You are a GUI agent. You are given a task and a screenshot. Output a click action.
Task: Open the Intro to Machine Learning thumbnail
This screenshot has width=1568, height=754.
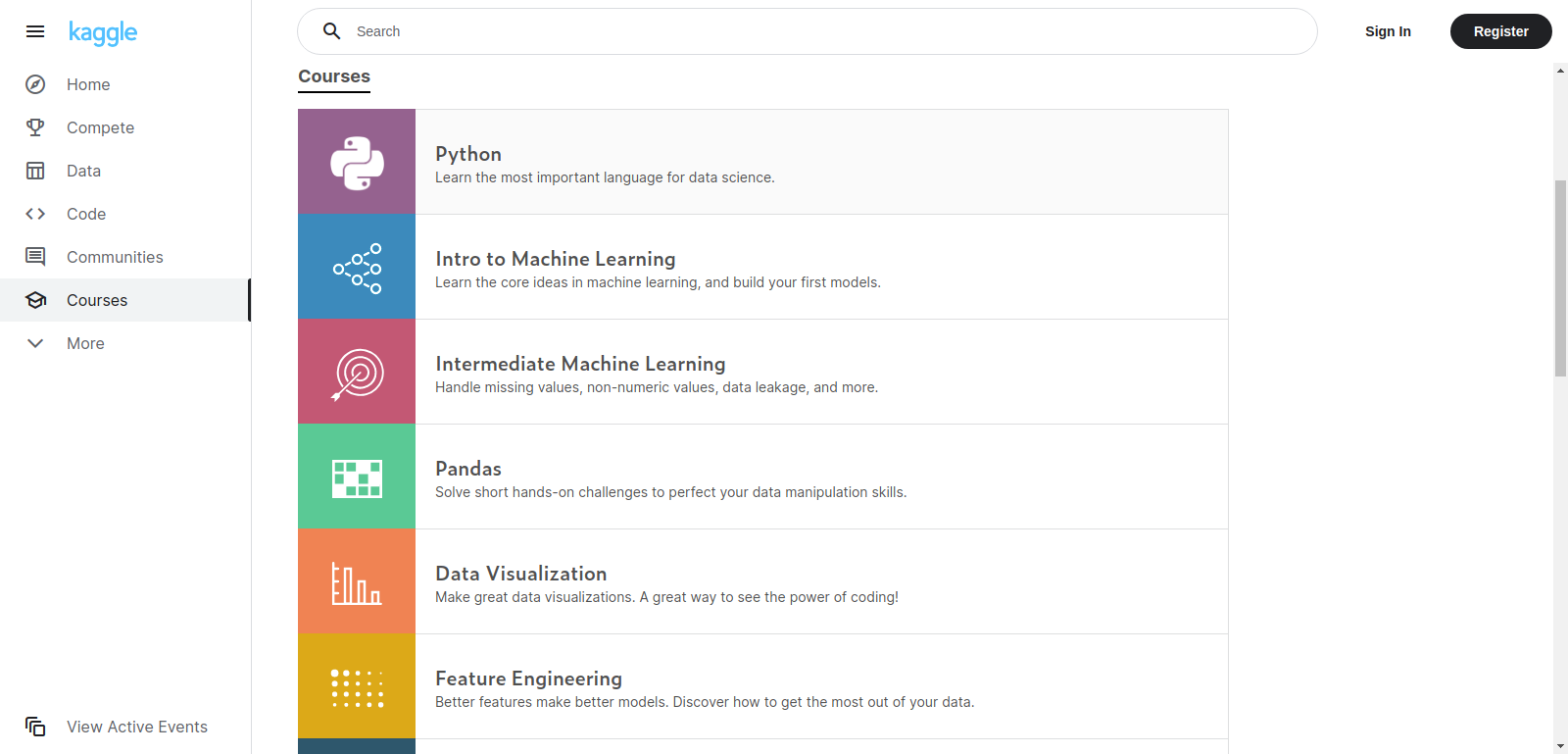(357, 267)
